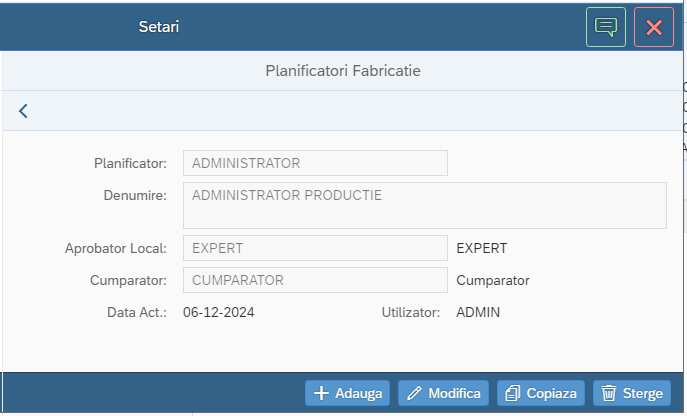Go back using the left chevron arrow
The image size is (687, 416).
(23, 111)
